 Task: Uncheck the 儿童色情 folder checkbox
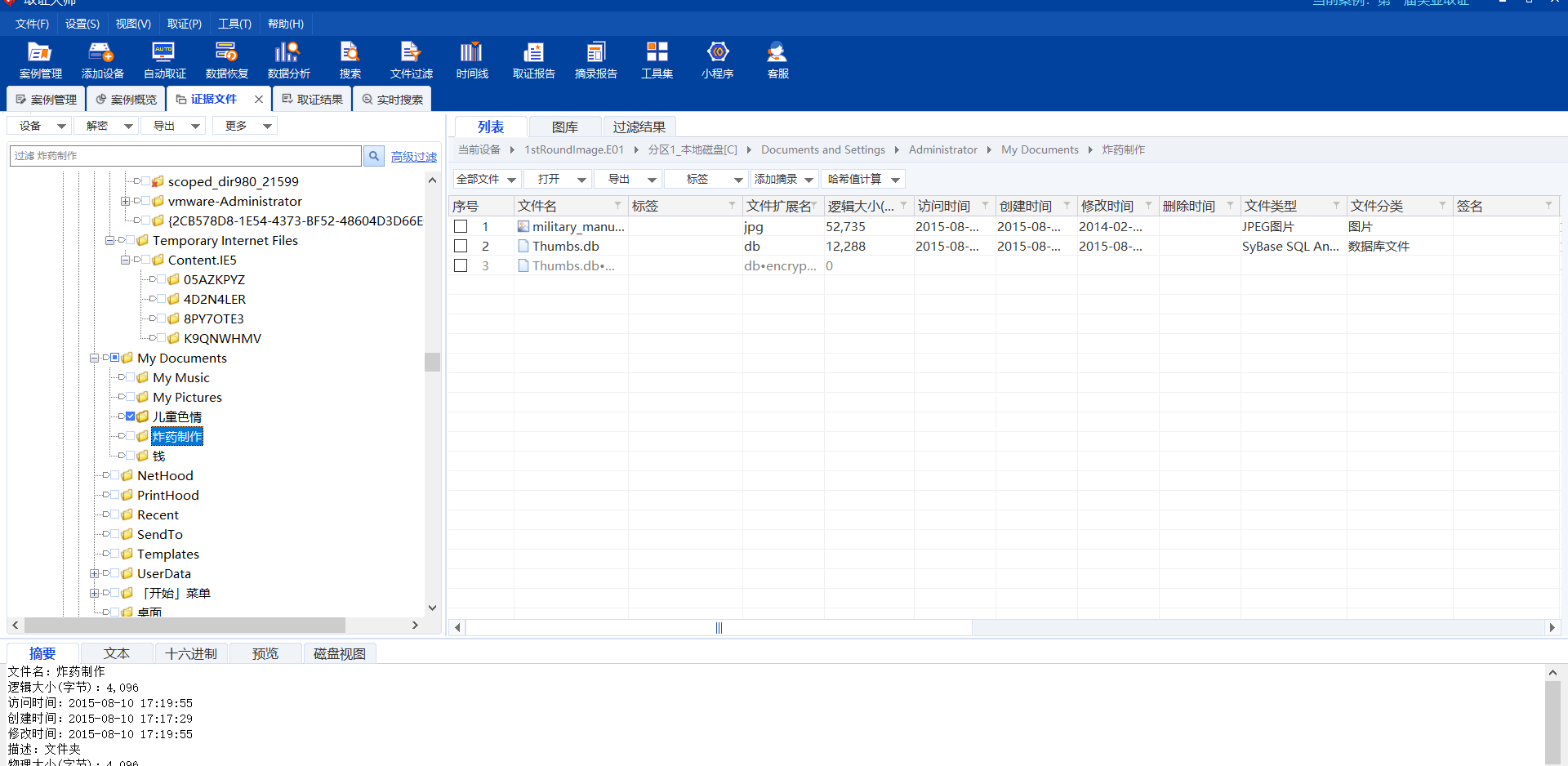tap(131, 416)
